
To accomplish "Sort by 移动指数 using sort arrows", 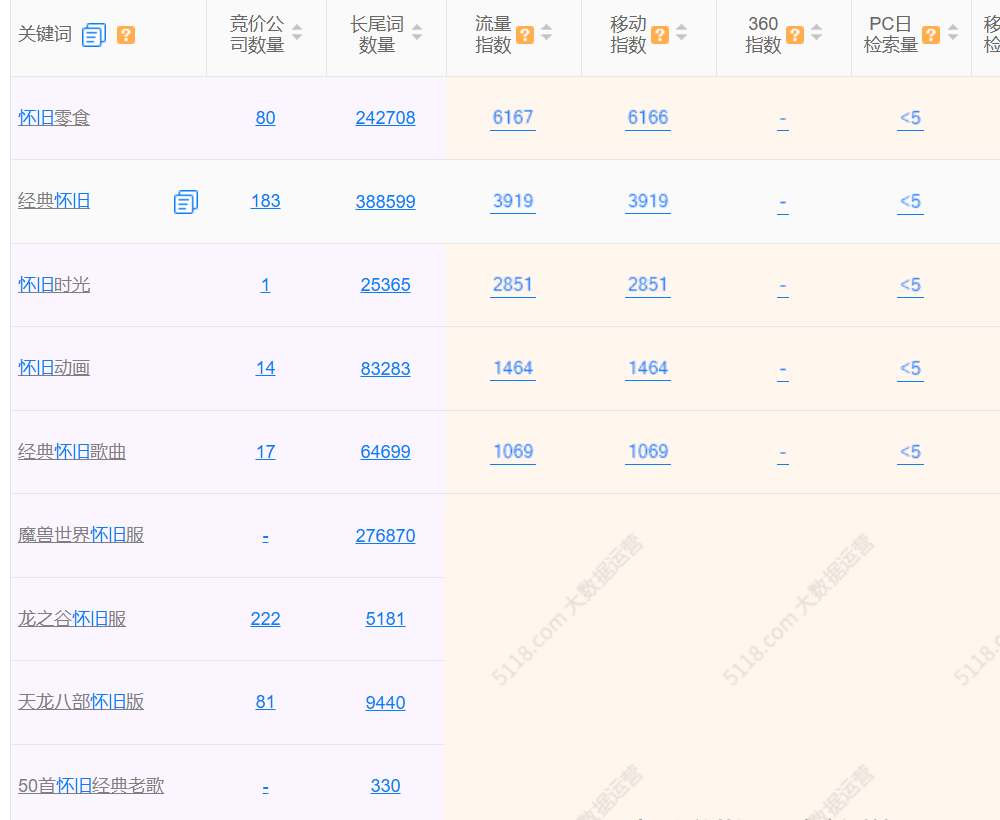I will click(682, 33).
